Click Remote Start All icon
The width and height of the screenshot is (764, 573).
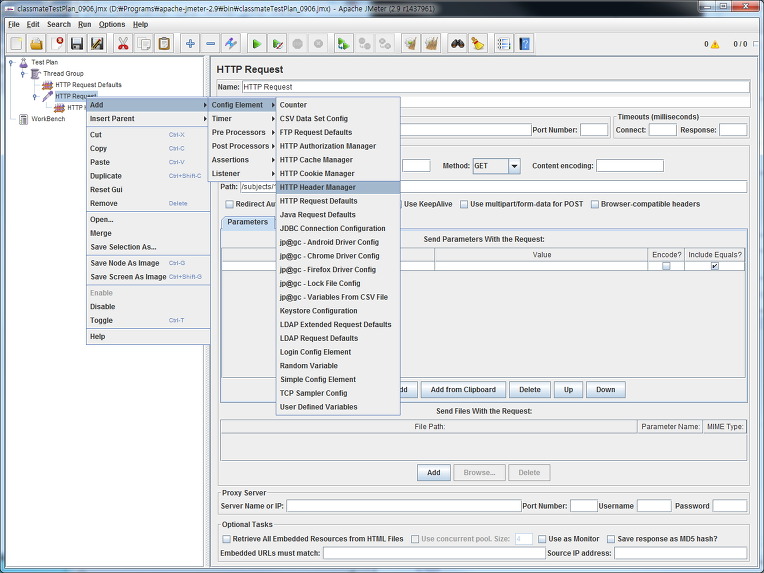(x=344, y=44)
